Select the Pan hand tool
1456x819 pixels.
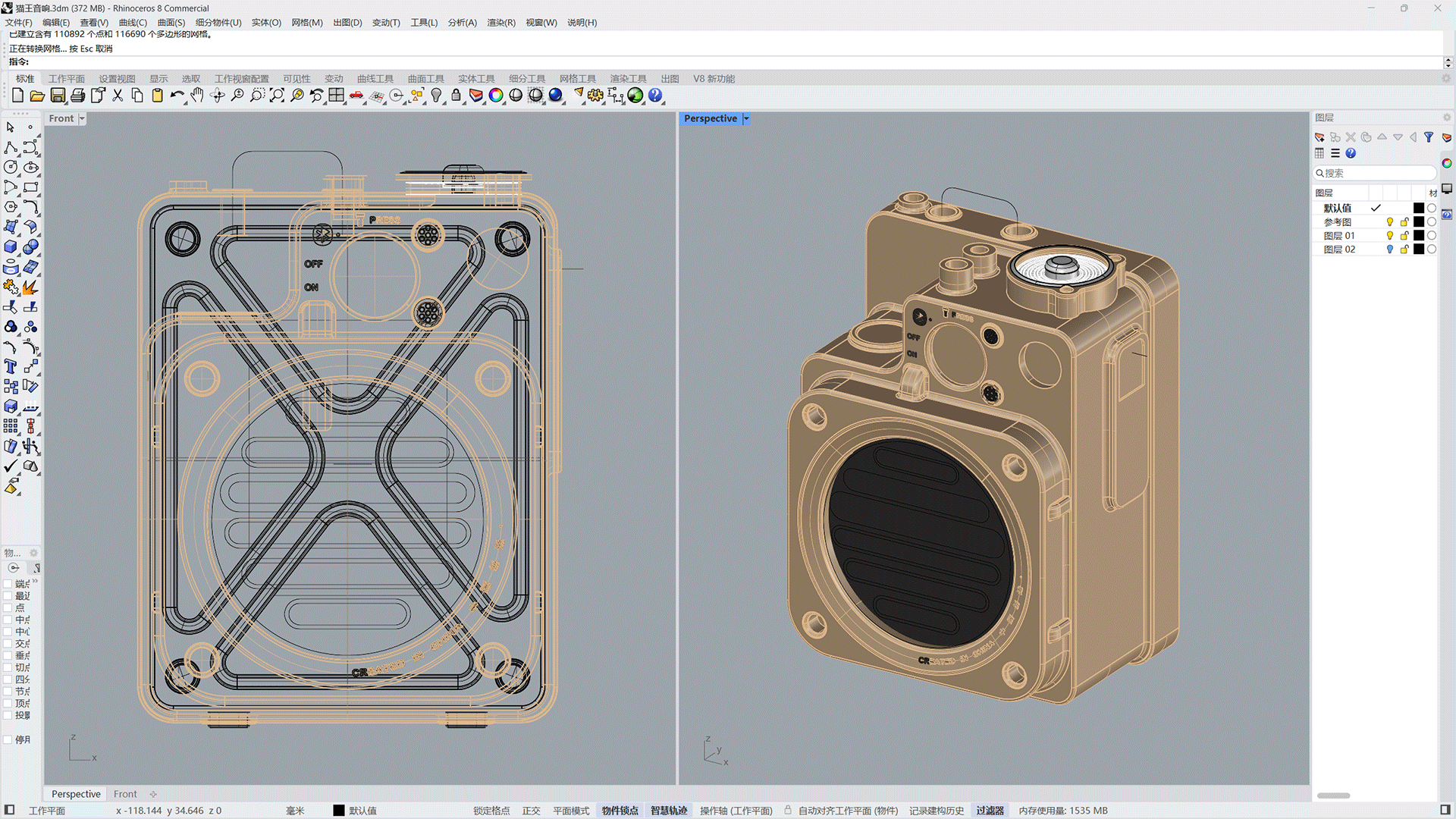point(197,96)
